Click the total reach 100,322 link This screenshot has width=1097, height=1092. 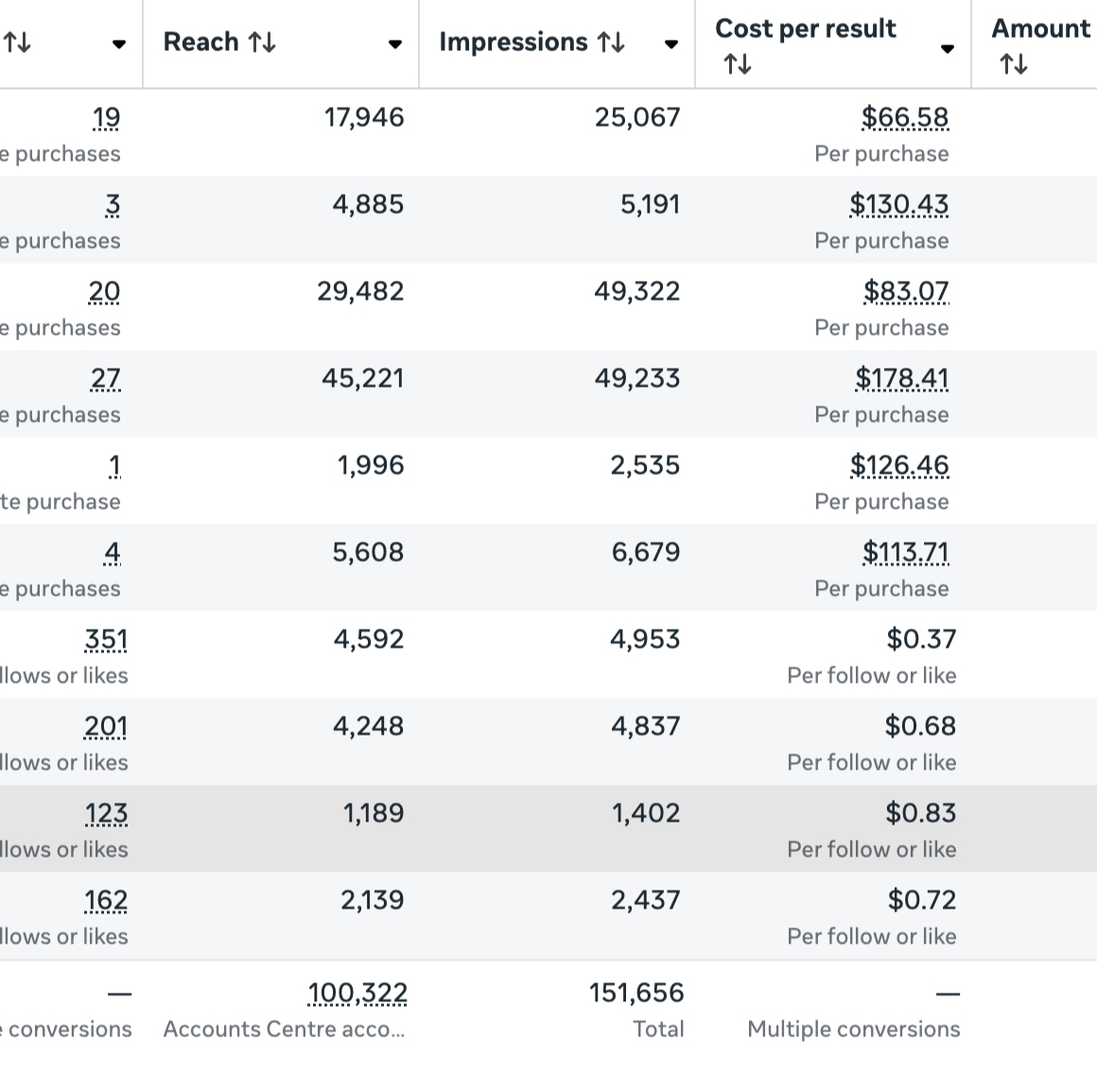pos(357,993)
